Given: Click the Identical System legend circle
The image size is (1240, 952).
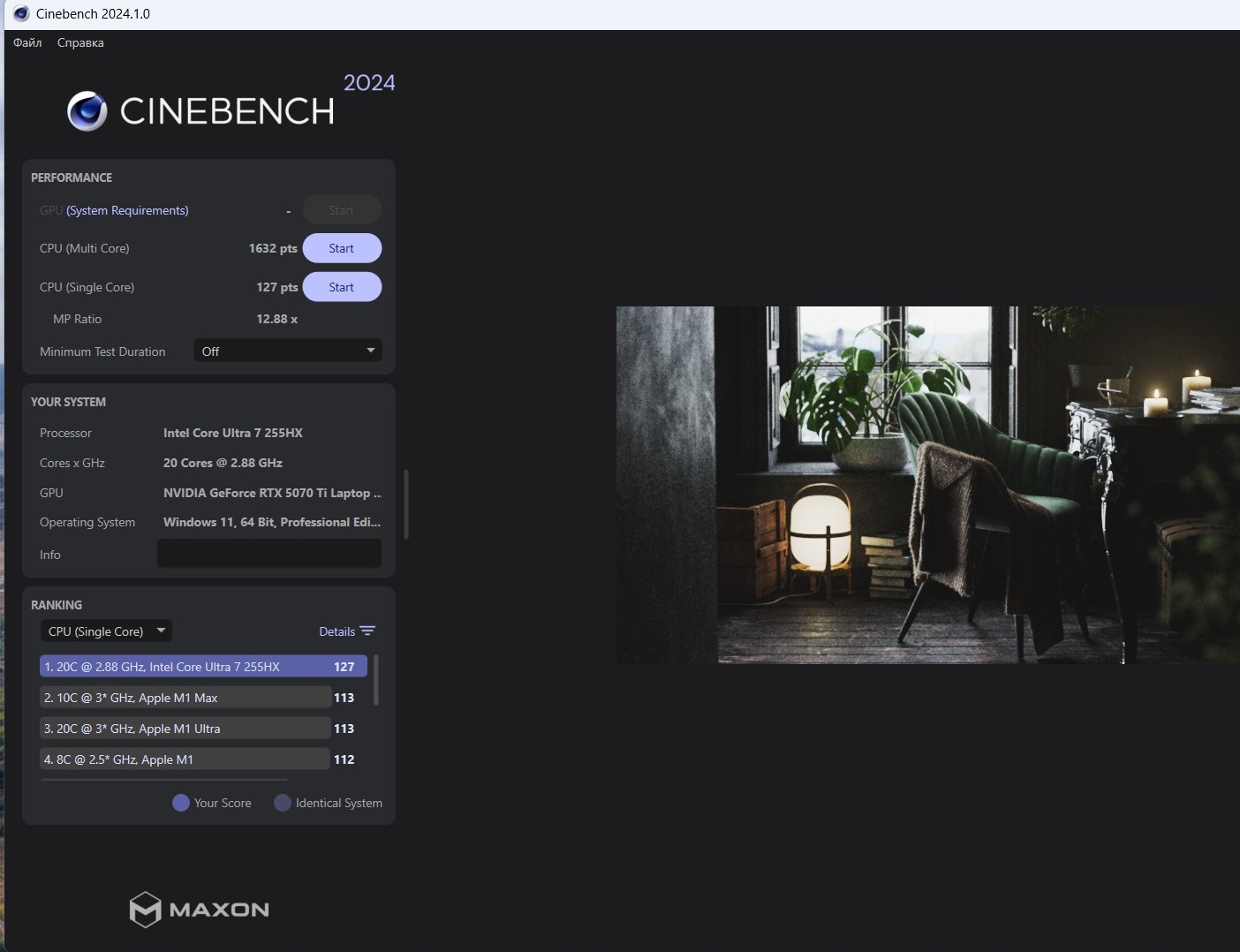Looking at the screenshot, I should click(283, 803).
